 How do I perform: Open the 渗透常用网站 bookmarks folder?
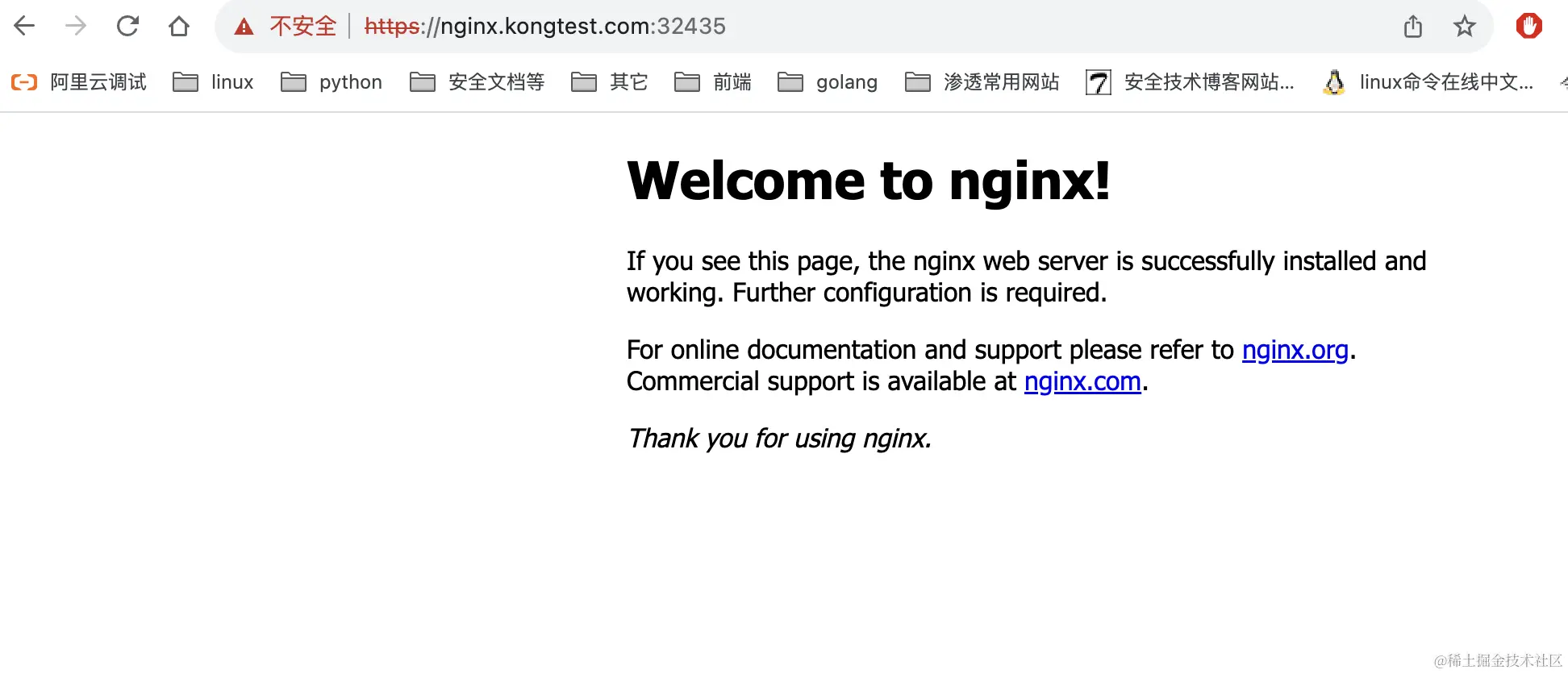coord(982,82)
